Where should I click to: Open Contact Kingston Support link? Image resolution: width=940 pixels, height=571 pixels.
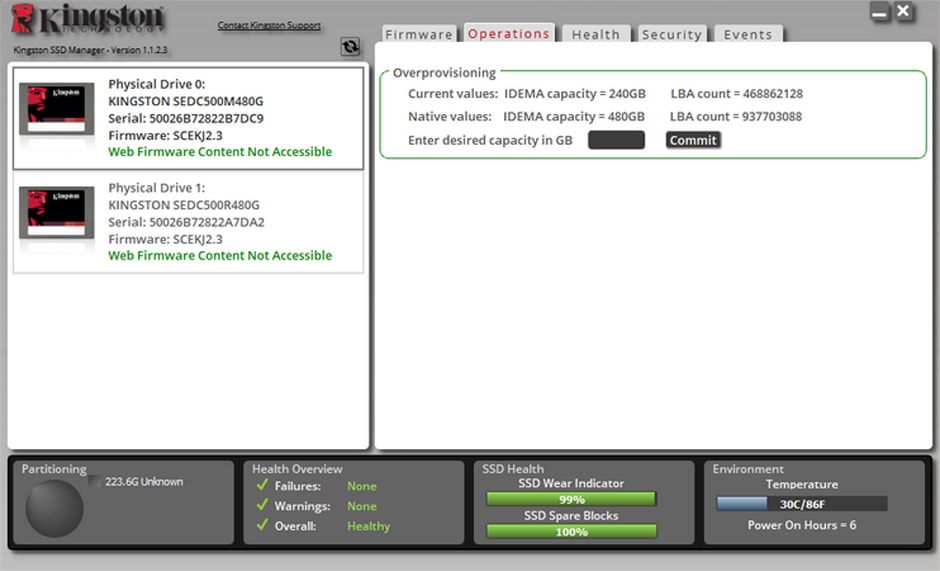point(269,25)
